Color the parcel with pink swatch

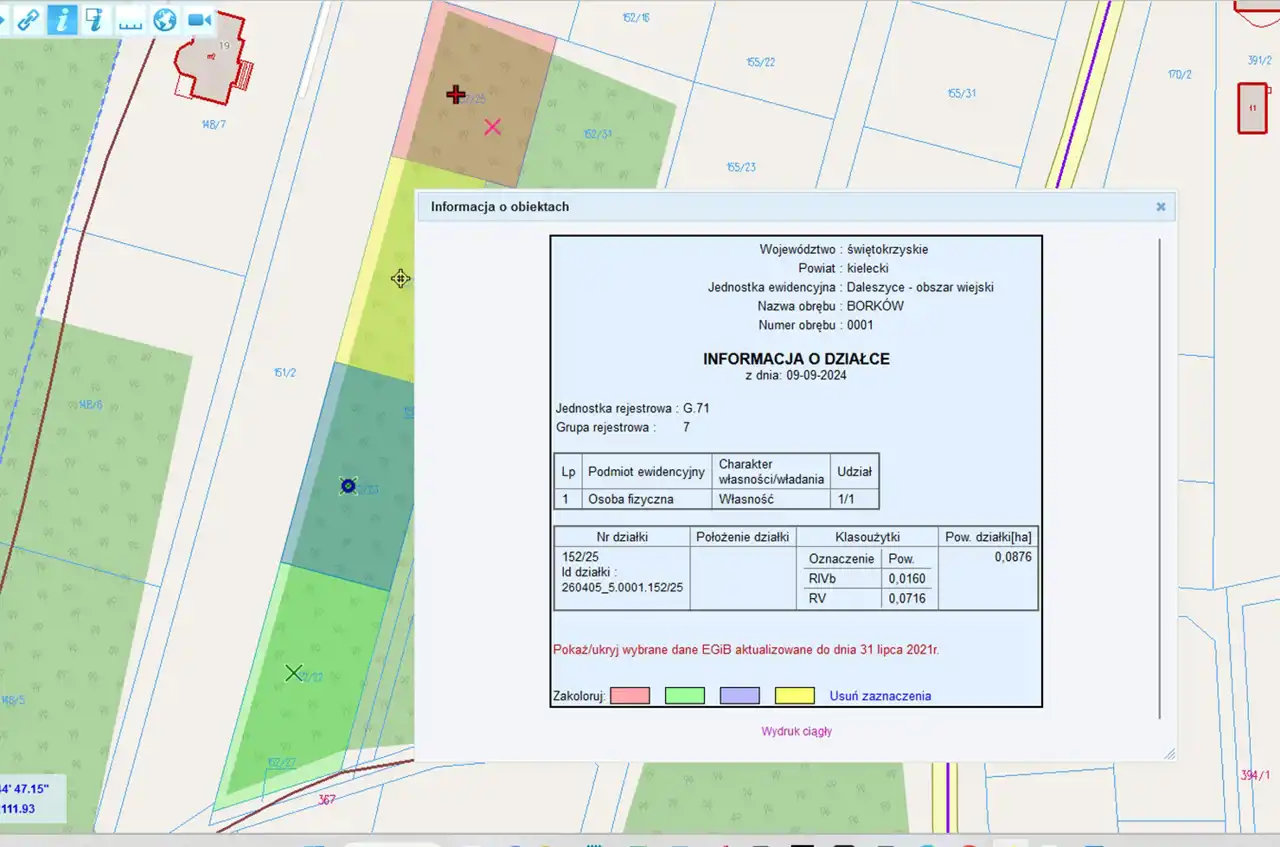pyautogui.click(x=630, y=696)
